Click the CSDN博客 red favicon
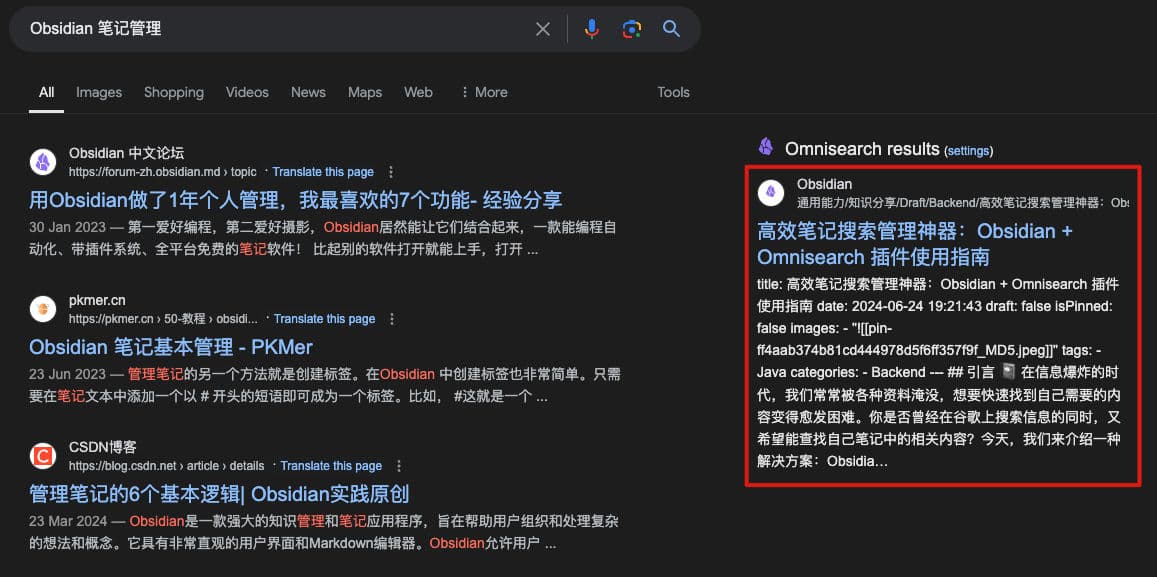 click(43, 456)
